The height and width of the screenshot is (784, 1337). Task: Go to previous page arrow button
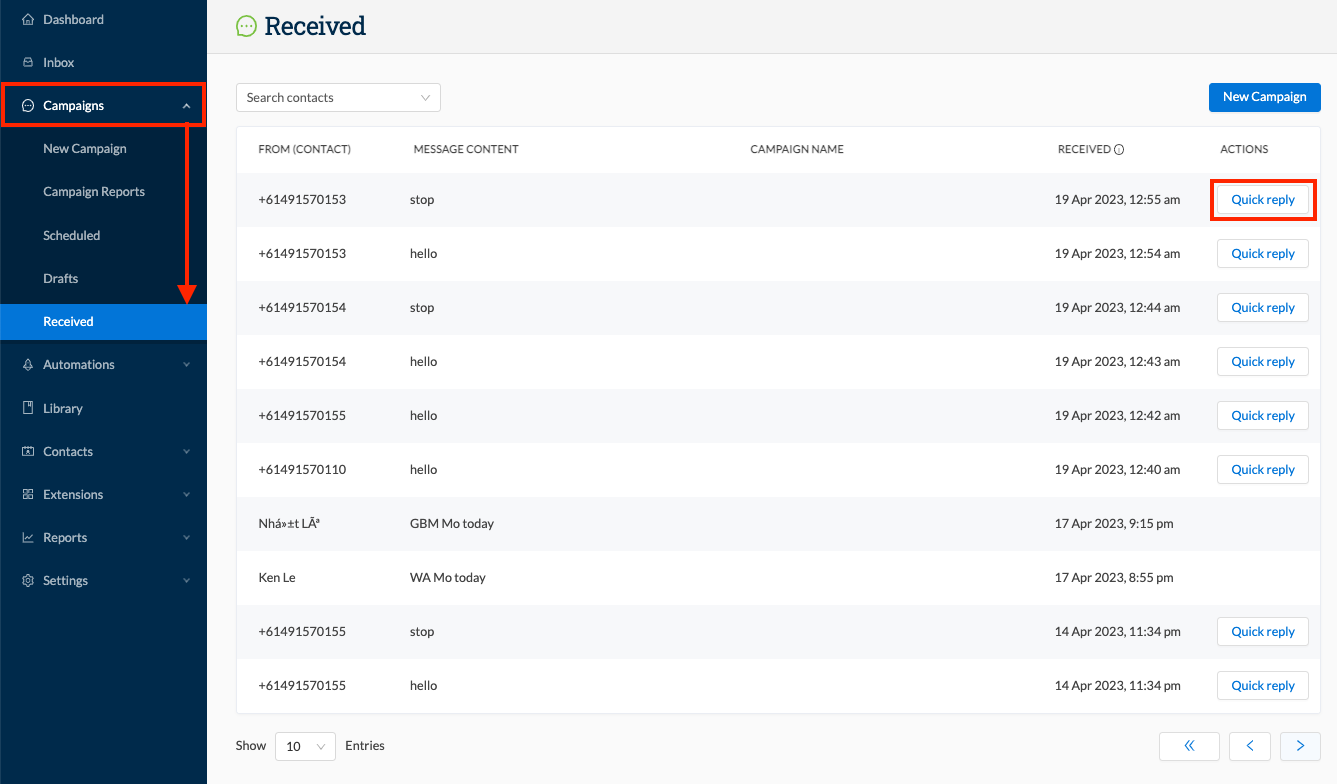1250,746
